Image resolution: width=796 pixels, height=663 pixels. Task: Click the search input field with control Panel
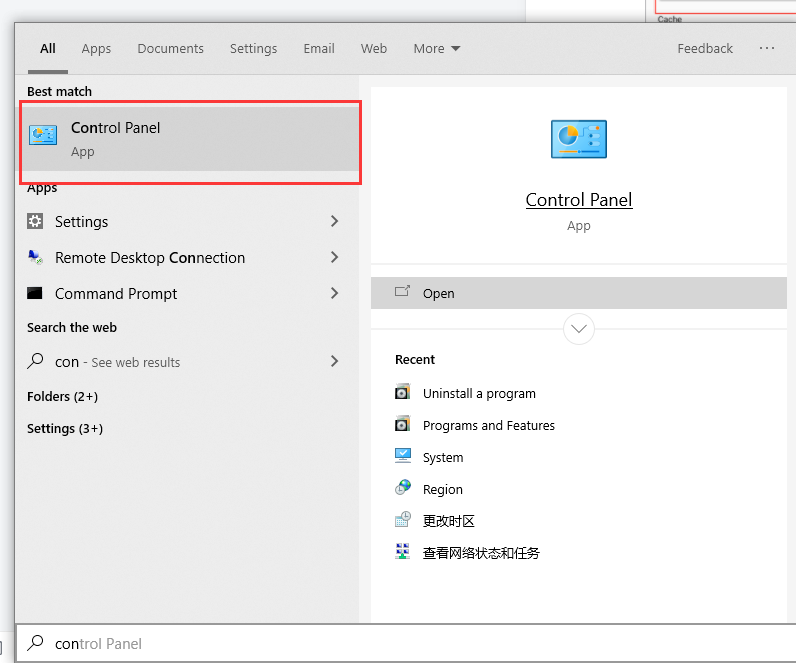click(x=406, y=643)
